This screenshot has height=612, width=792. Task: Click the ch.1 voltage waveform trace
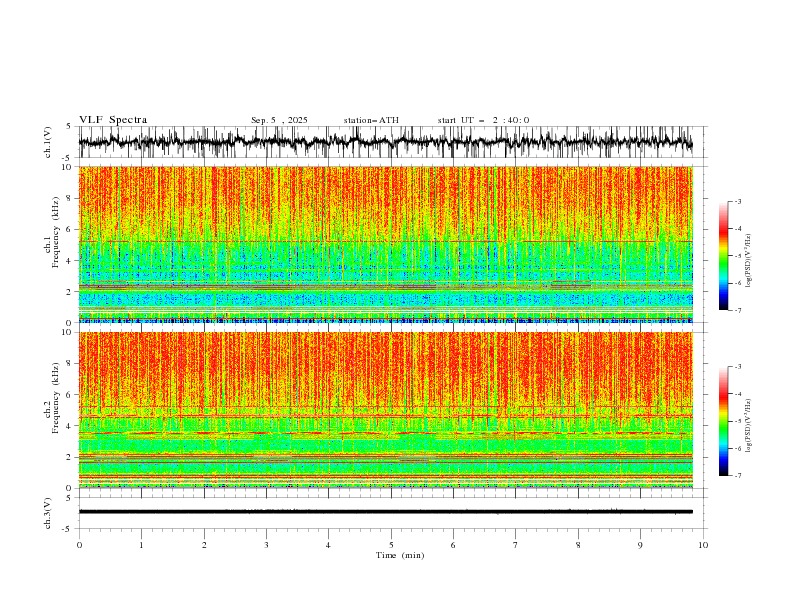tap(385, 142)
